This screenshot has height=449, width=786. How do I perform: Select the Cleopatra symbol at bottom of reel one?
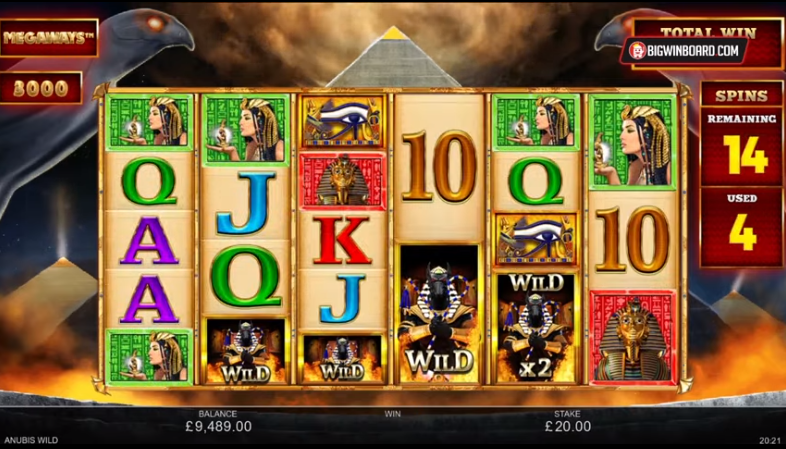coord(149,357)
